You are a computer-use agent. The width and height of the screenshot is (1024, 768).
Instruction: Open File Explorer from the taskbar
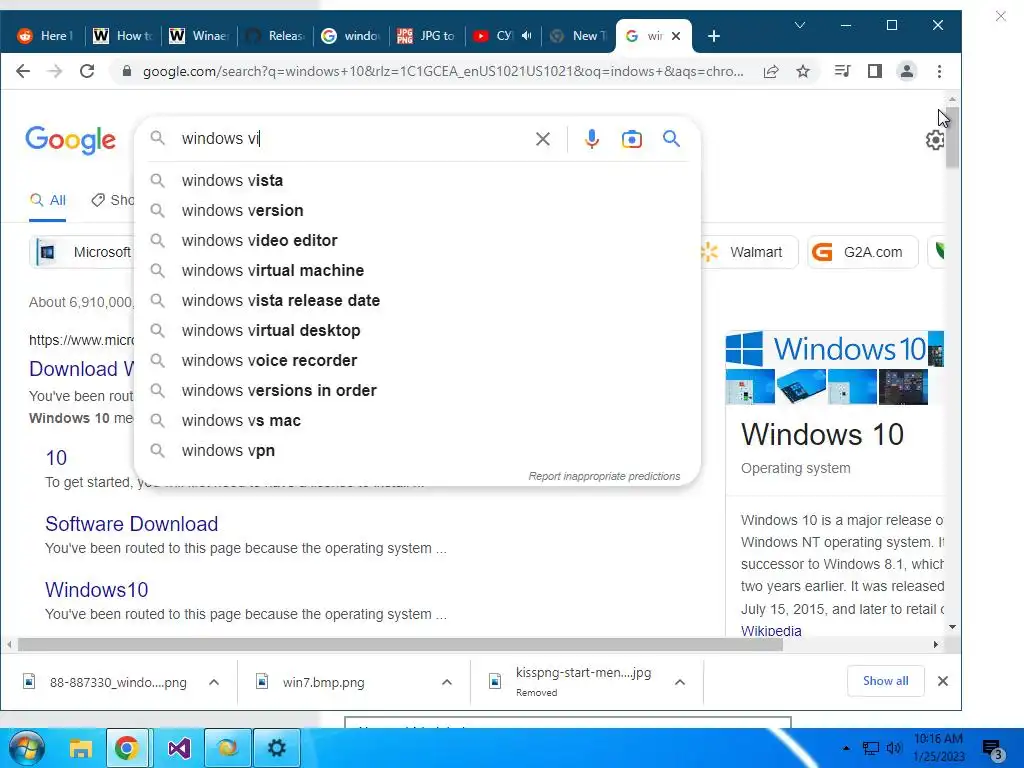[x=80, y=748]
